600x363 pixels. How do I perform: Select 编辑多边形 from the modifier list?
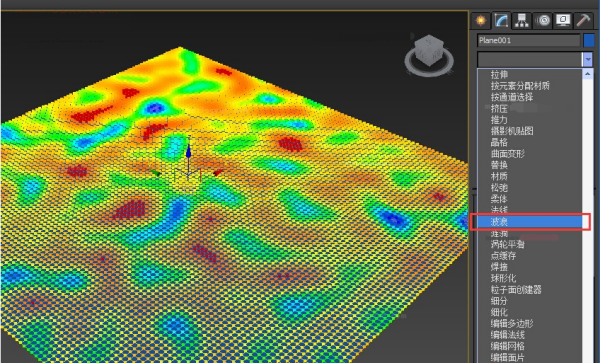pos(512,324)
